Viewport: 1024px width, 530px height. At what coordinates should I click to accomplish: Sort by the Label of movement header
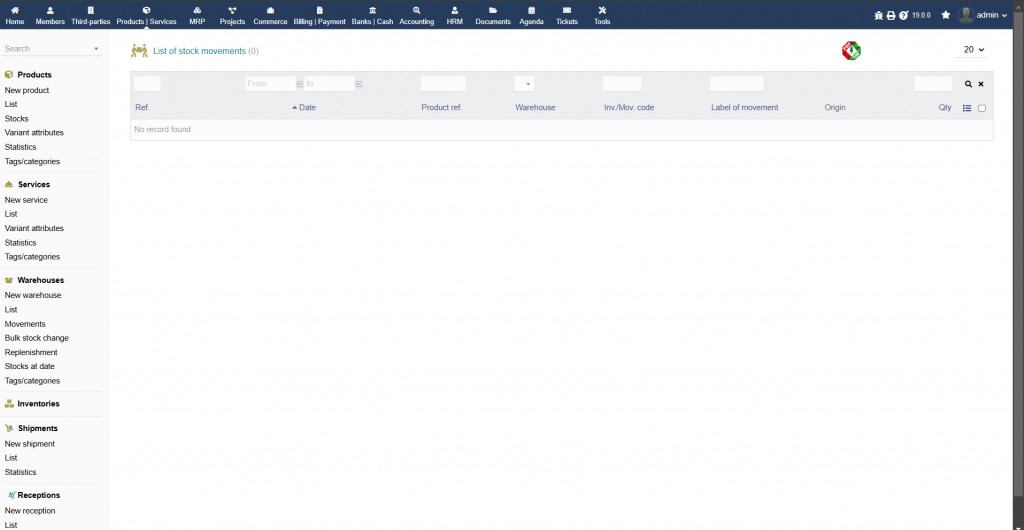(x=744, y=108)
